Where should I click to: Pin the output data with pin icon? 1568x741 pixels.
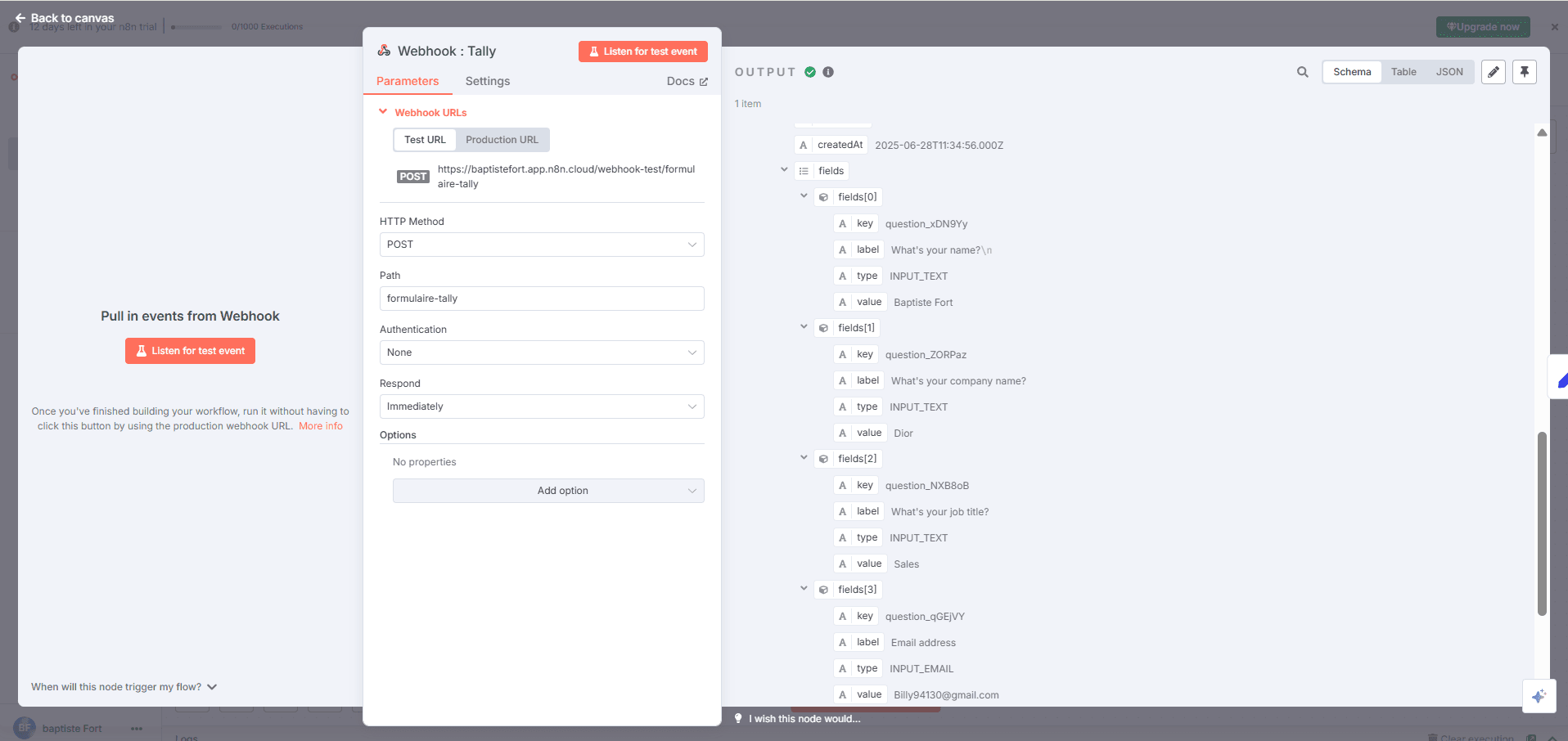pyautogui.click(x=1525, y=72)
